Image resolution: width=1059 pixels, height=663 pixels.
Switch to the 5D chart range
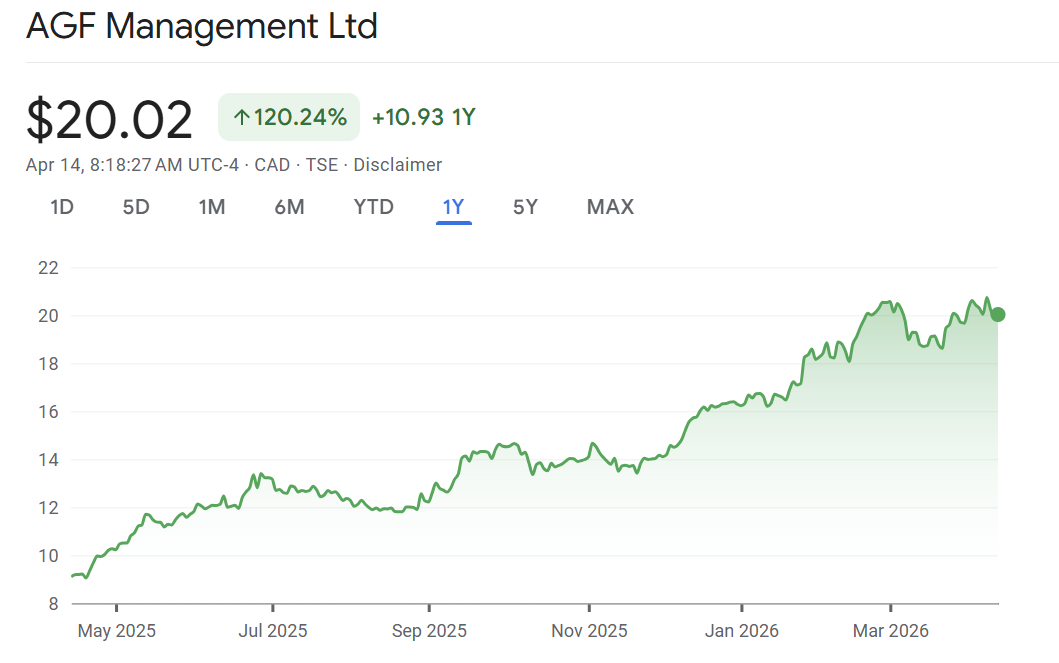[x=136, y=207]
